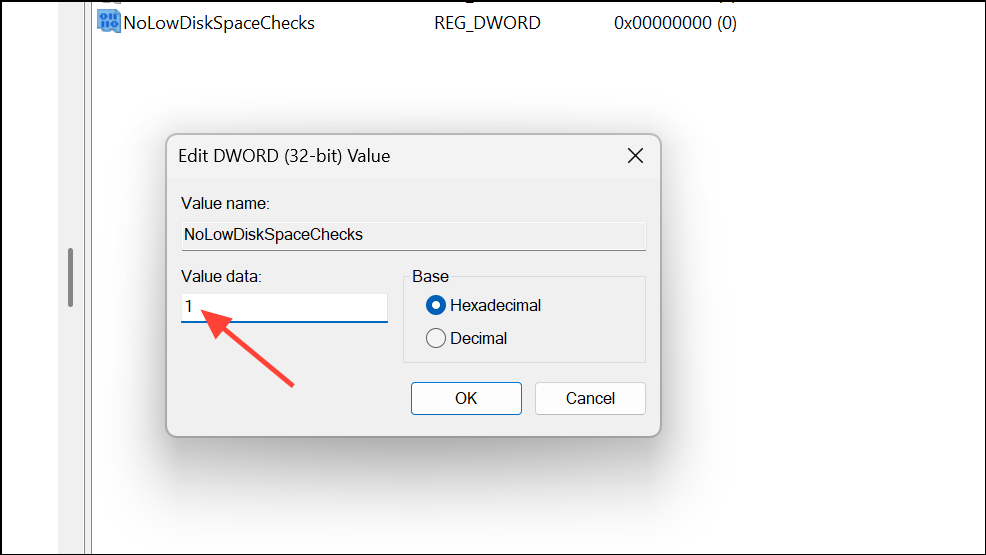The width and height of the screenshot is (986, 555).
Task: Click the REG_DWORD type cell
Action: 487,22
